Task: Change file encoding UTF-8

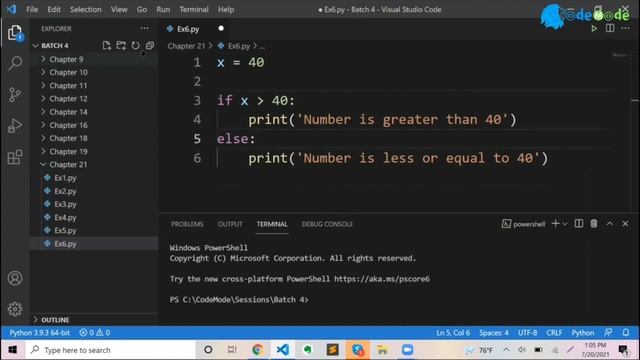Action: [x=527, y=333]
